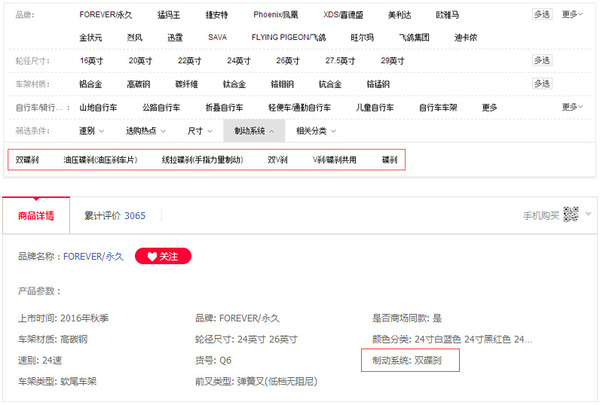Pick the 山地自行车 category
Screen dimensions: 600x405
[98, 108]
